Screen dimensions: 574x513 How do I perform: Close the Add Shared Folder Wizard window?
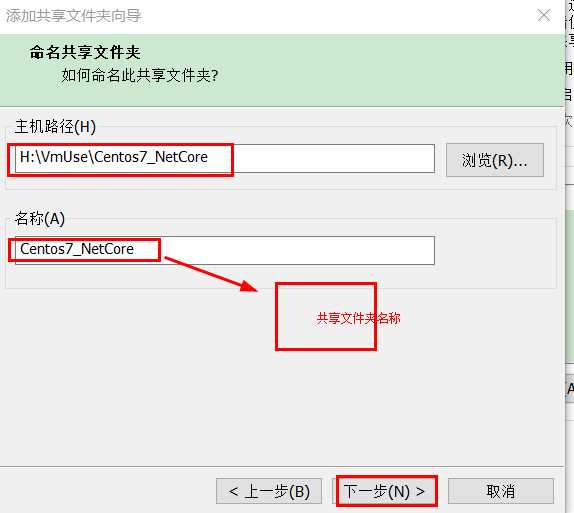coord(544,15)
